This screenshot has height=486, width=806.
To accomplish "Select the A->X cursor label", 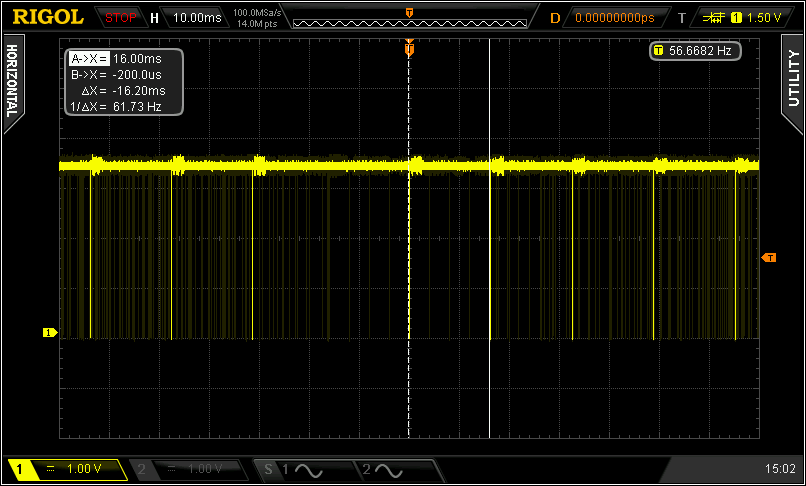I will [x=88, y=59].
